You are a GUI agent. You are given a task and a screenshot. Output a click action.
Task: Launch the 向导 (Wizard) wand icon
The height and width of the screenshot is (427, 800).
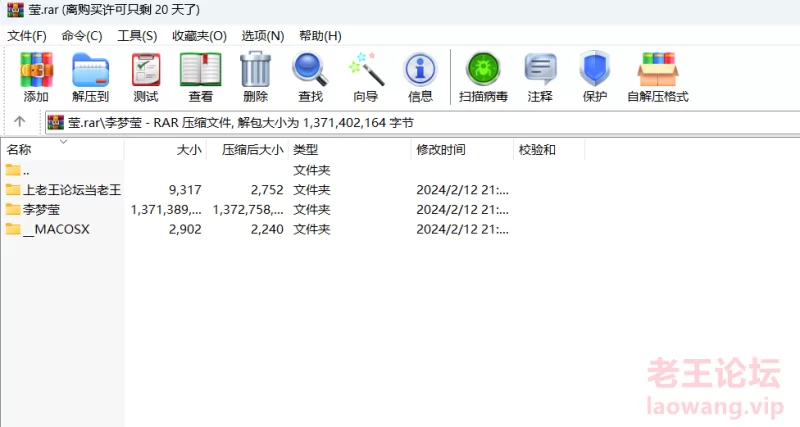pos(365,69)
